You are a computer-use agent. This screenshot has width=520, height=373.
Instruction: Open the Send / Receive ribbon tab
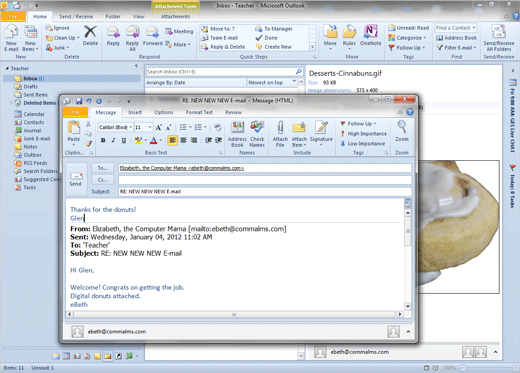[76, 16]
